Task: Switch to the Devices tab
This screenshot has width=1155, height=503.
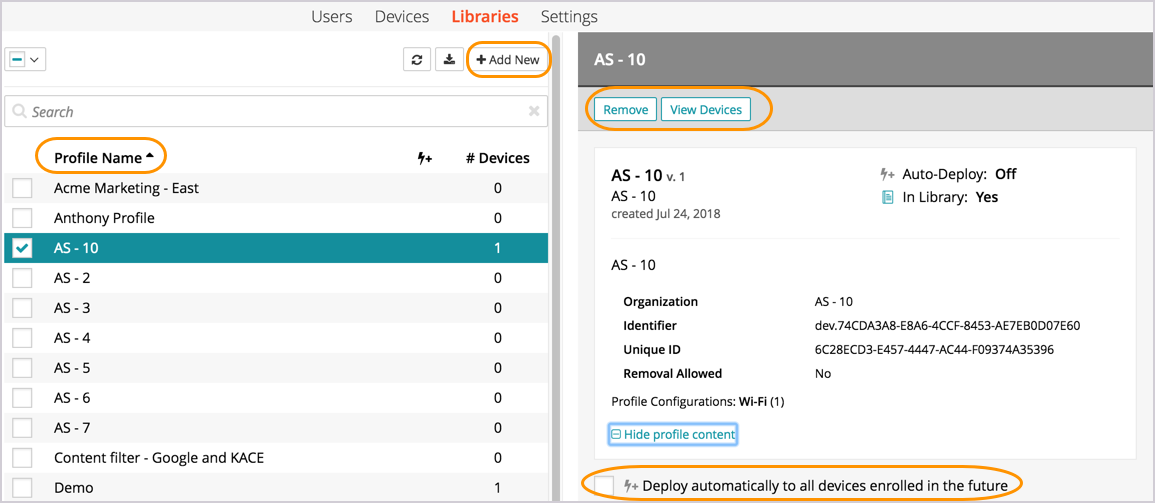Action: 402,16
